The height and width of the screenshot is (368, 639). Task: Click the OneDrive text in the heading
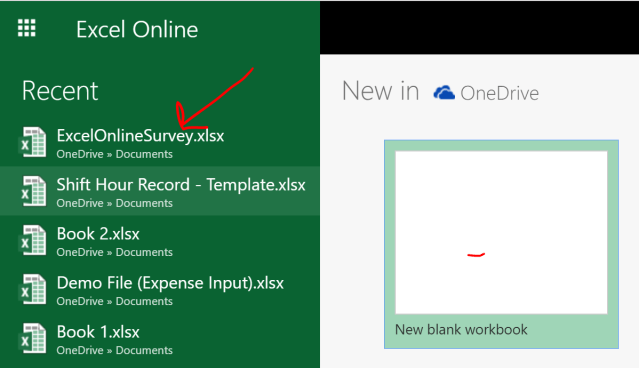pyautogui.click(x=500, y=93)
